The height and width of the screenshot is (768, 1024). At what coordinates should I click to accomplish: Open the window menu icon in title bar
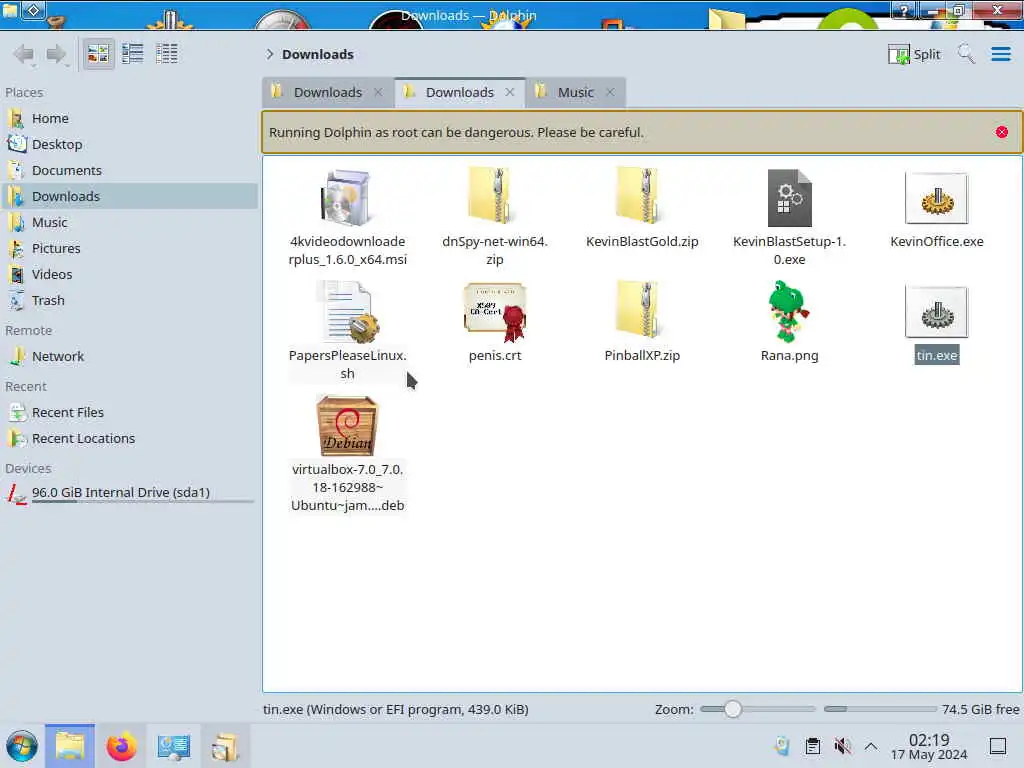(9, 9)
